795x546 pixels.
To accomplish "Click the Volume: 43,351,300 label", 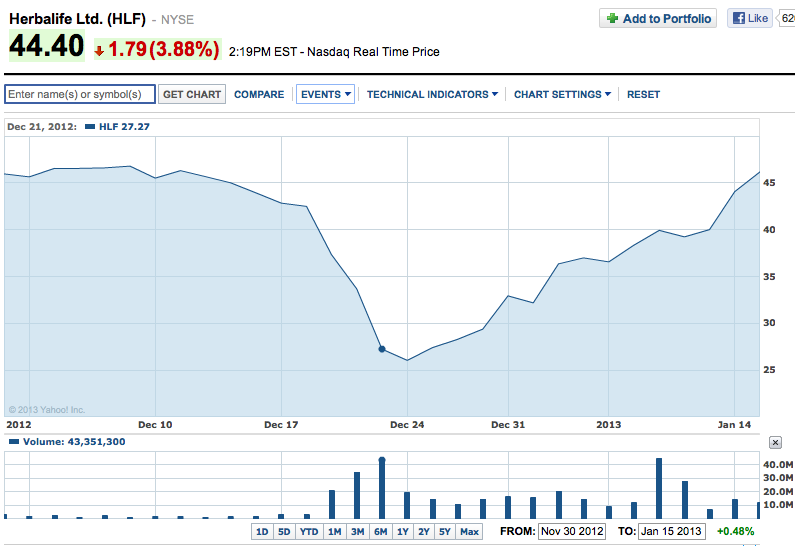I will pos(74,442).
